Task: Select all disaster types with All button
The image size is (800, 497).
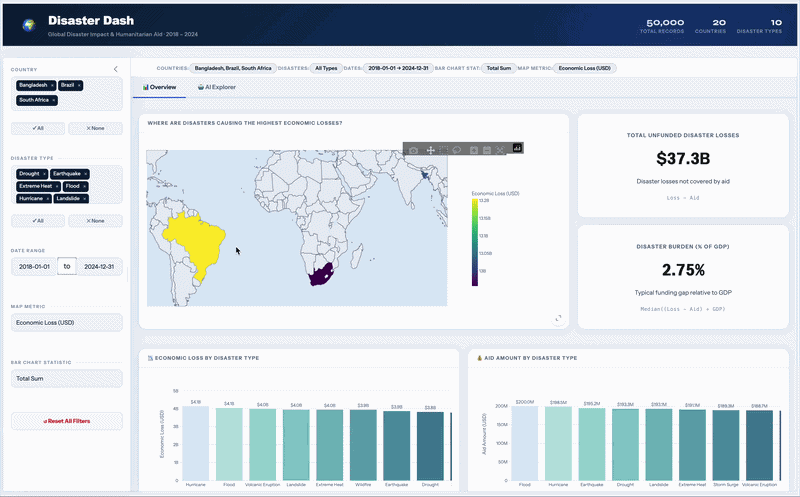Action: pyautogui.click(x=38, y=220)
